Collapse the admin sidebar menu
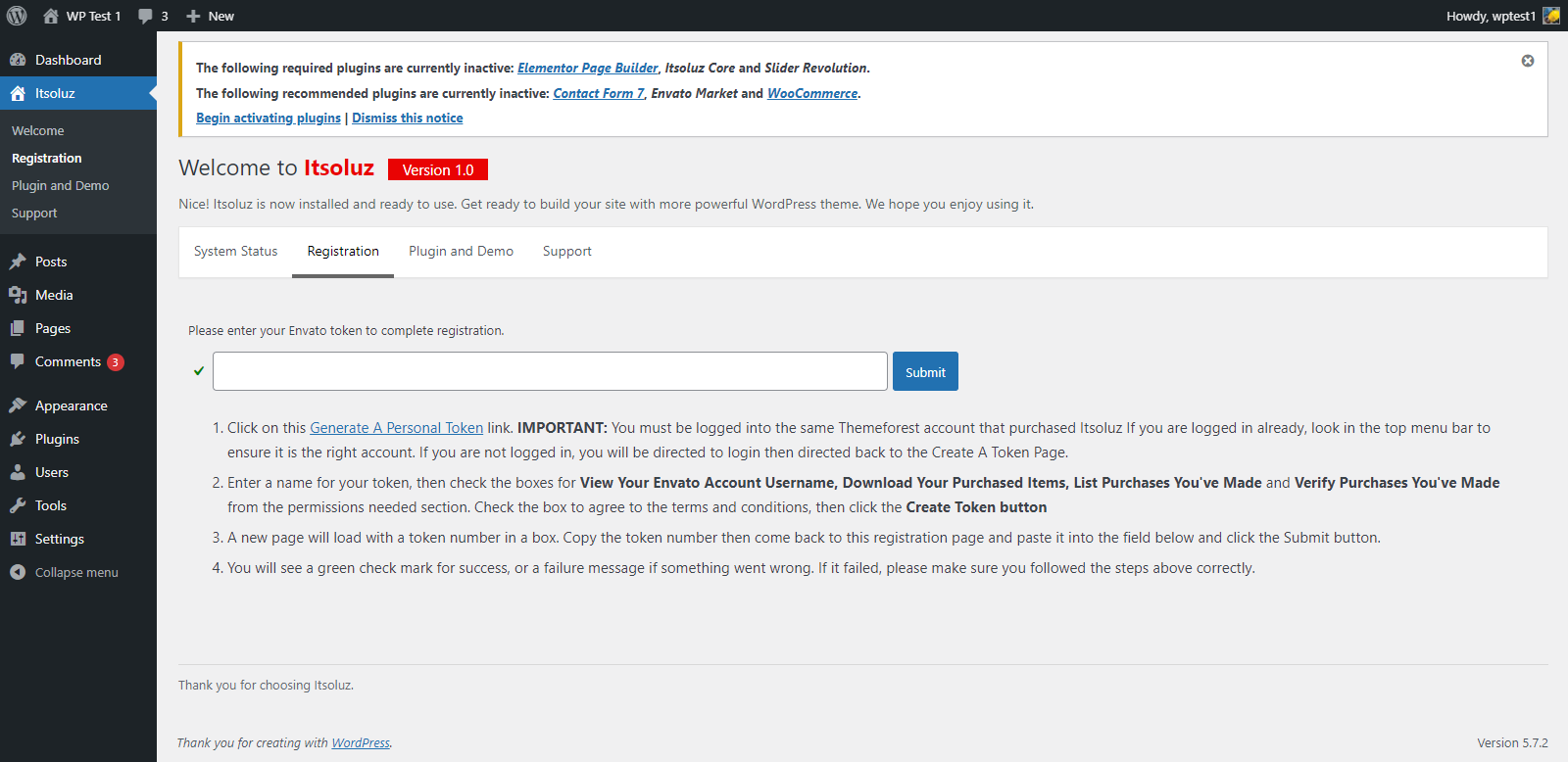The height and width of the screenshot is (762, 1568). point(75,572)
